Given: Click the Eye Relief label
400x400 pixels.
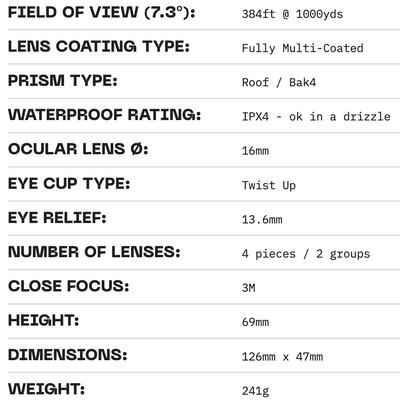Looking at the screenshot, I should pos(57,218).
